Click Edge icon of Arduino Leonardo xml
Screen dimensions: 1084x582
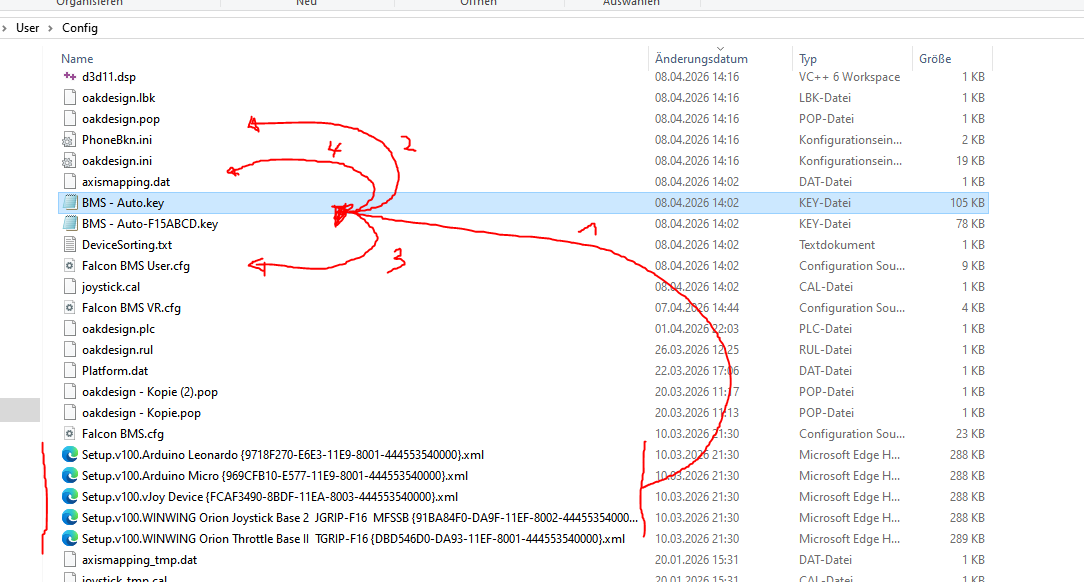coord(69,454)
